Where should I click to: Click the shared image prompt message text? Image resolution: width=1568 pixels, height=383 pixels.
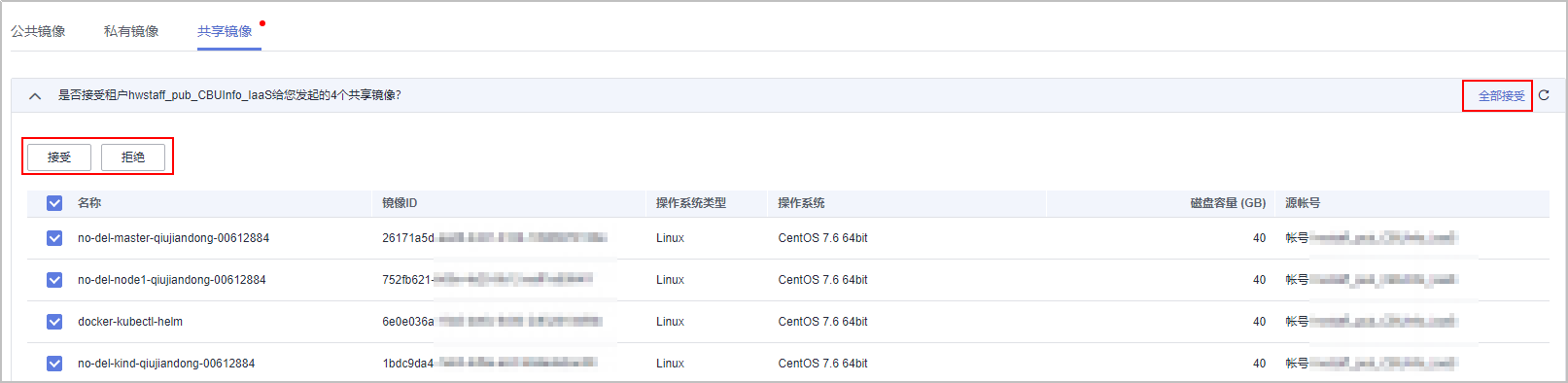229,95
